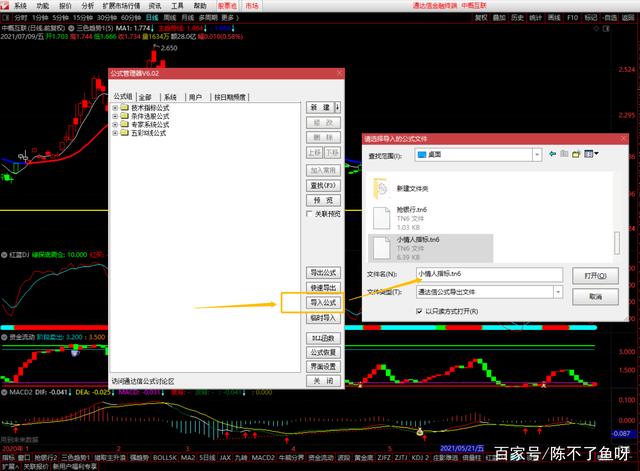640x471 pixels.
Task: Toggle the 关联预览 checkbox
Action: 309,213
